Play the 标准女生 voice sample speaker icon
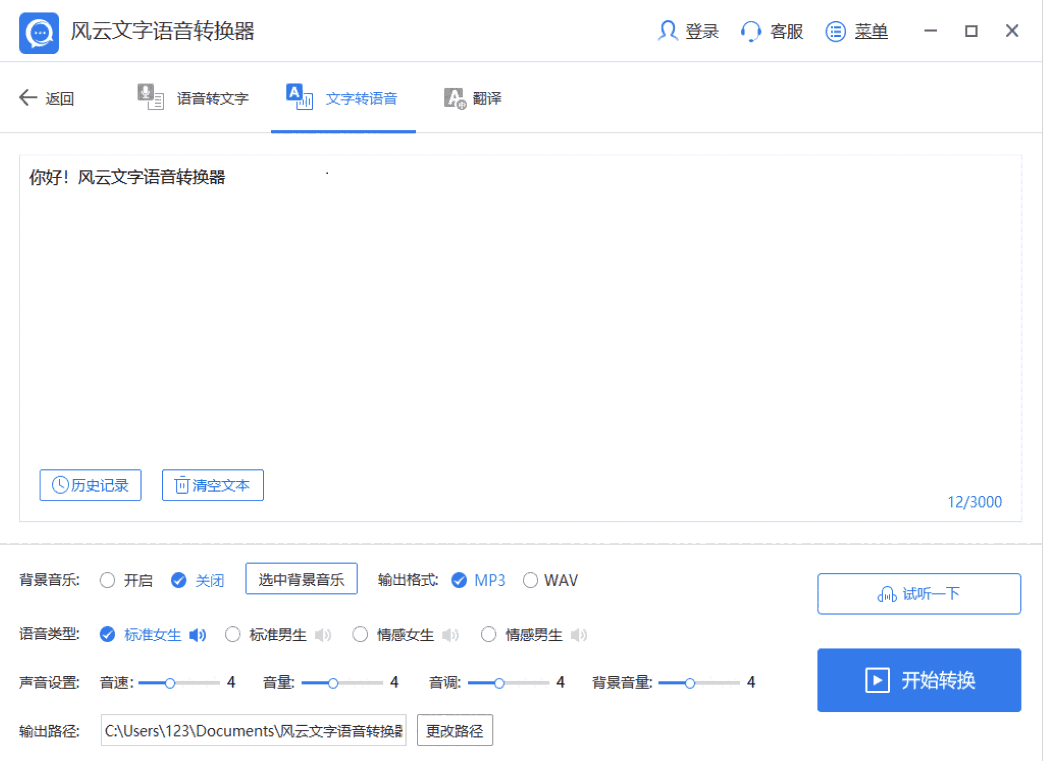1043x761 pixels. pos(198,634)
